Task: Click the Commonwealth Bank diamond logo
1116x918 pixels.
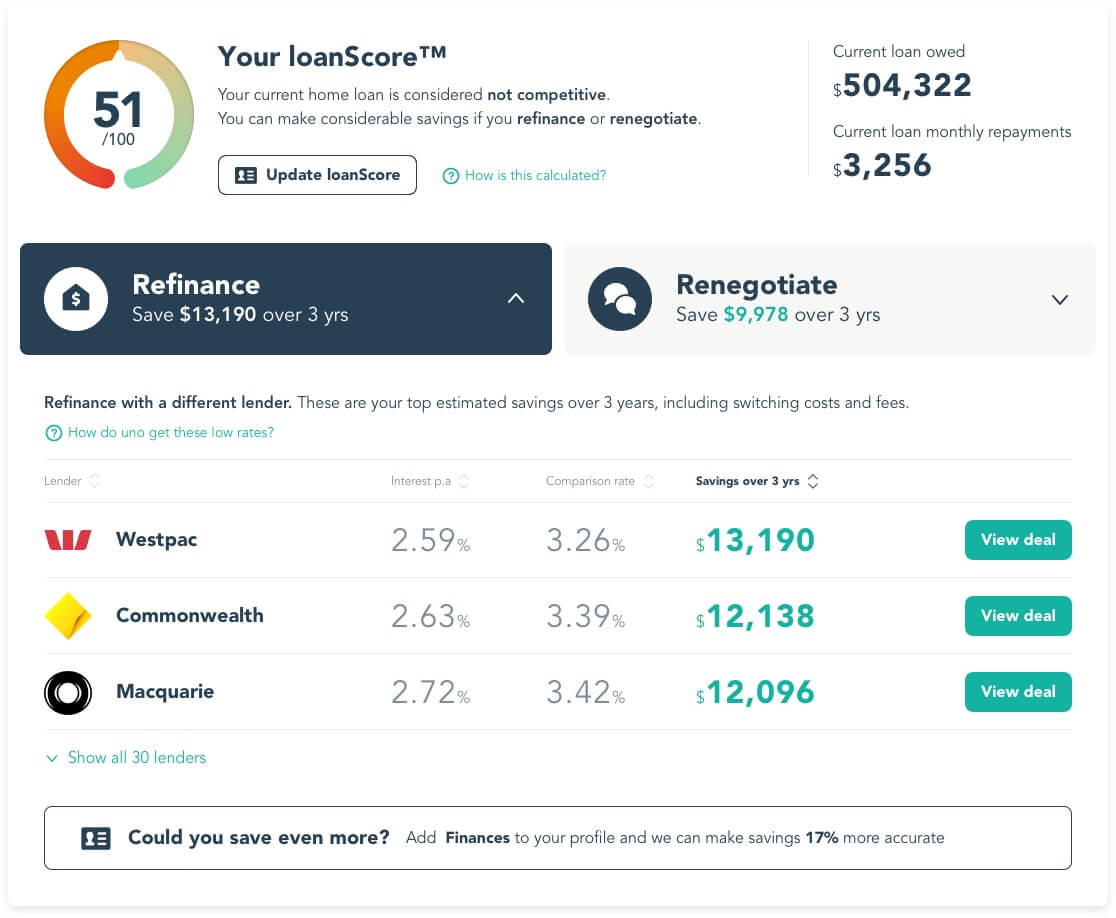Action: pos(68,616)
